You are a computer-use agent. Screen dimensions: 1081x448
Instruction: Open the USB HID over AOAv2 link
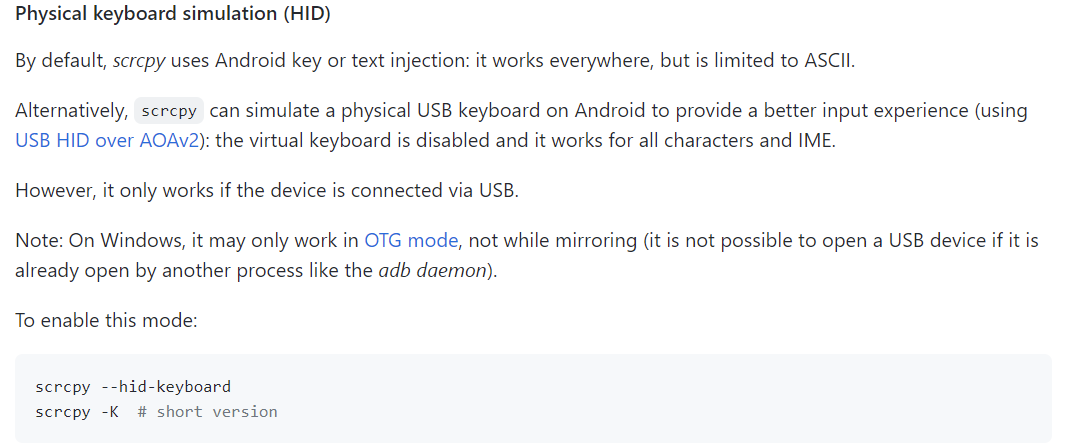(x=107, y=140)
